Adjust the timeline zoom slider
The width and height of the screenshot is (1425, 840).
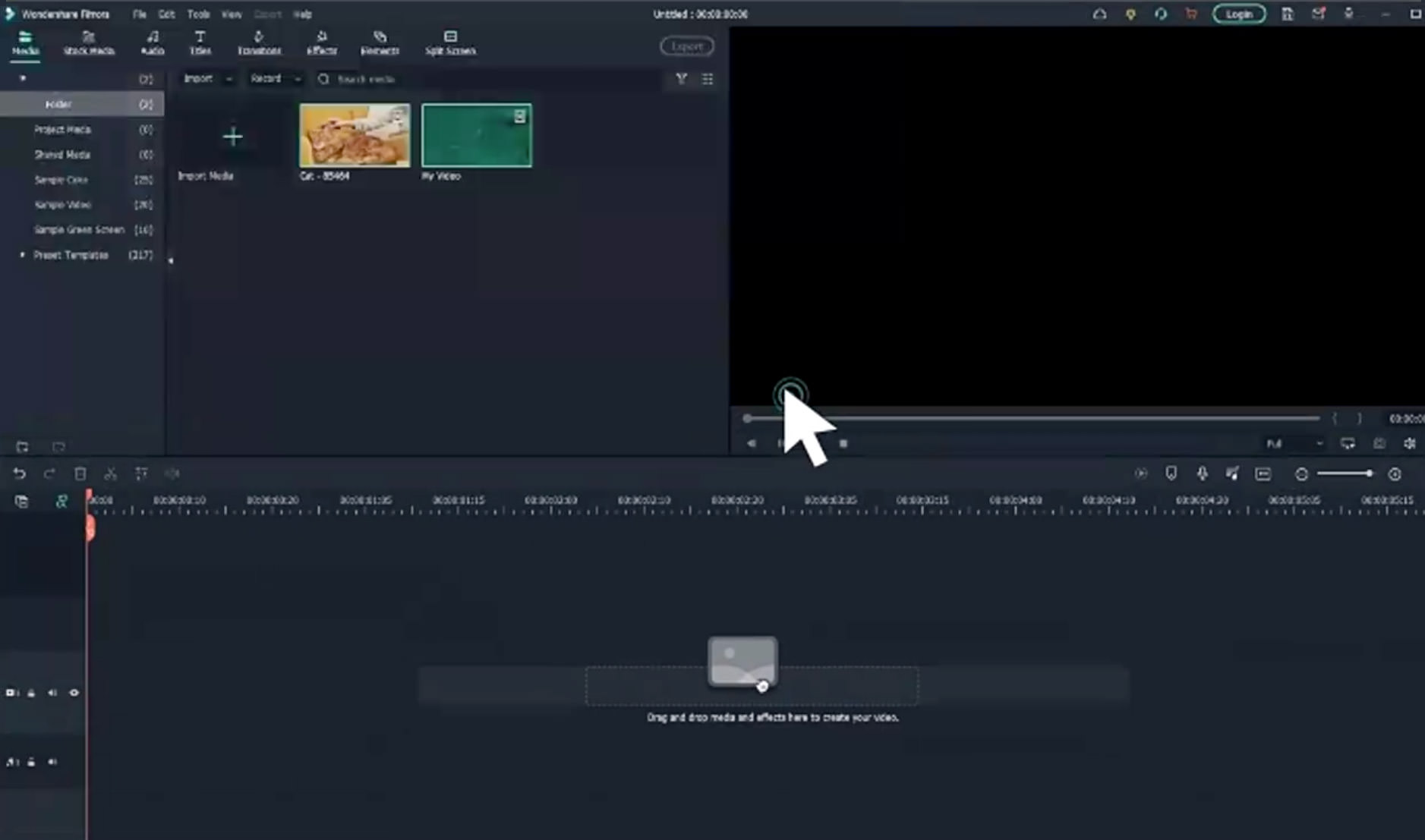click(1345, 474)
